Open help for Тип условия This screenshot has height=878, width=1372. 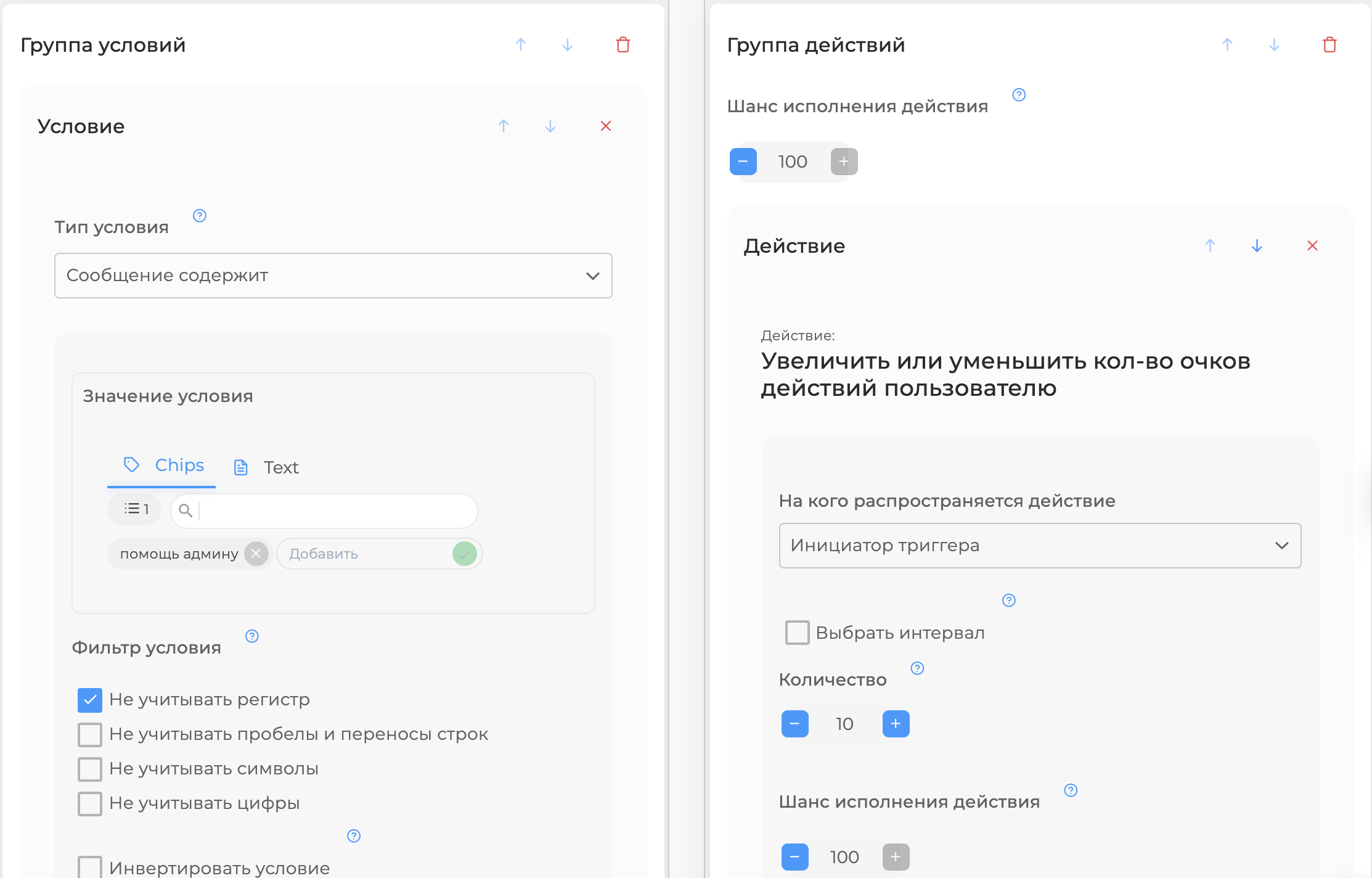pyautogui.click(x=200, y=216)
